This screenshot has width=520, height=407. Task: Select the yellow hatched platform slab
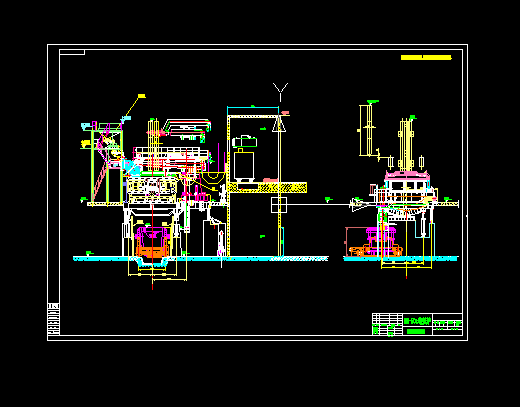click(x=267, y=187)
